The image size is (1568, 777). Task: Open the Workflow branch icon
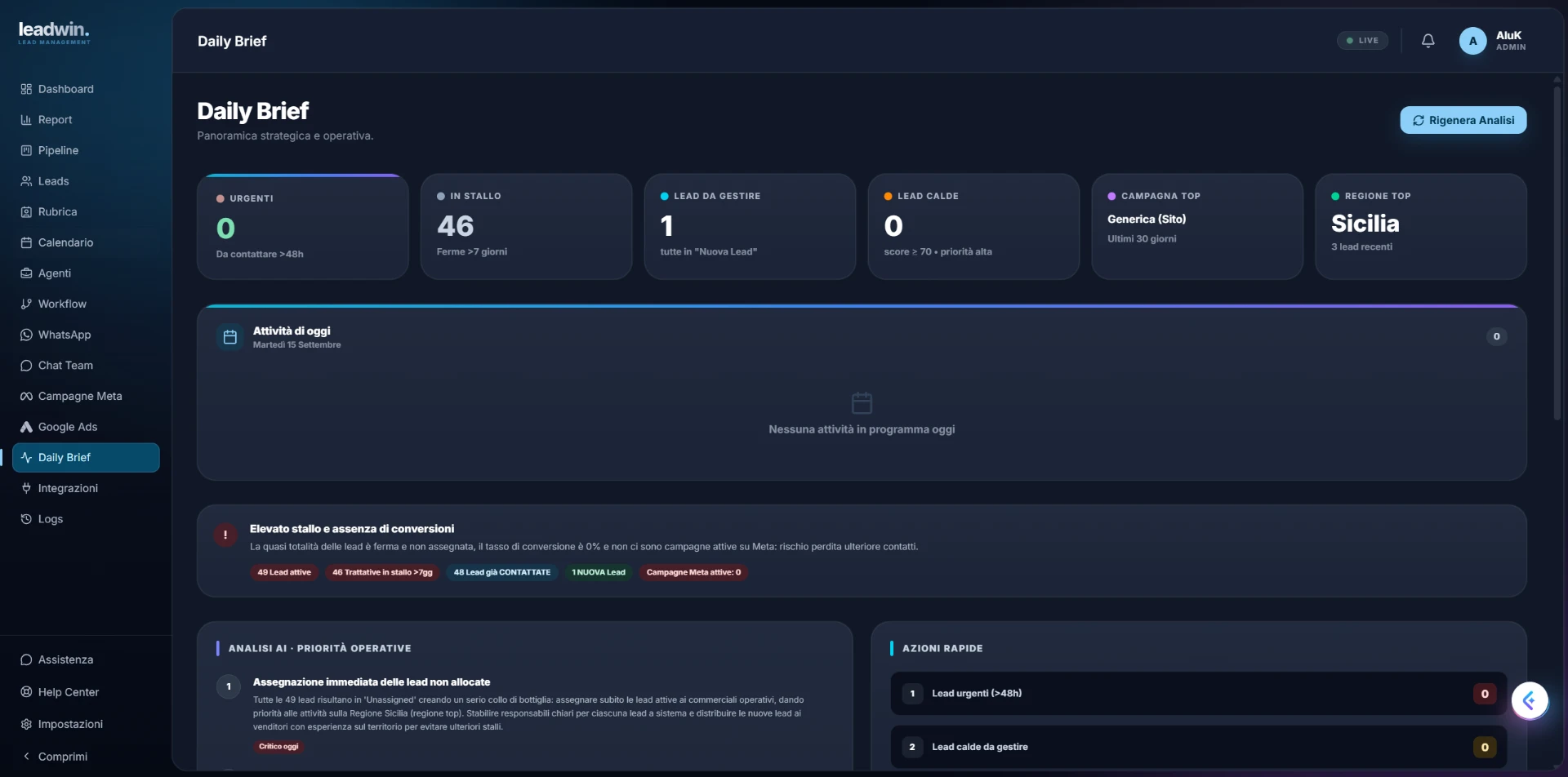pyautogui.click(x=26, y=304)
